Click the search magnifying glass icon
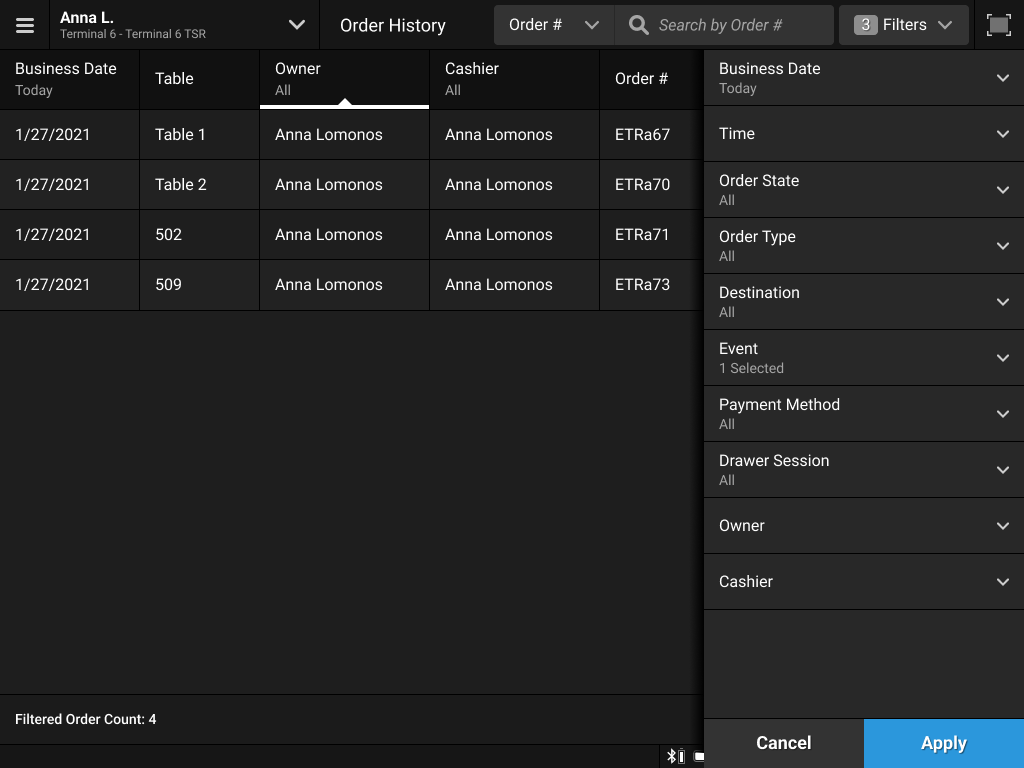 coord(638,25)
